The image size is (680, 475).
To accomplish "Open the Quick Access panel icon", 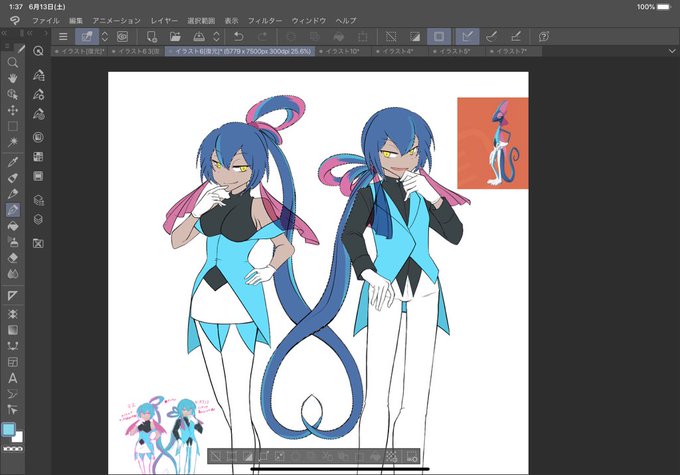I will pyautogui.click(x=38, y=51).
